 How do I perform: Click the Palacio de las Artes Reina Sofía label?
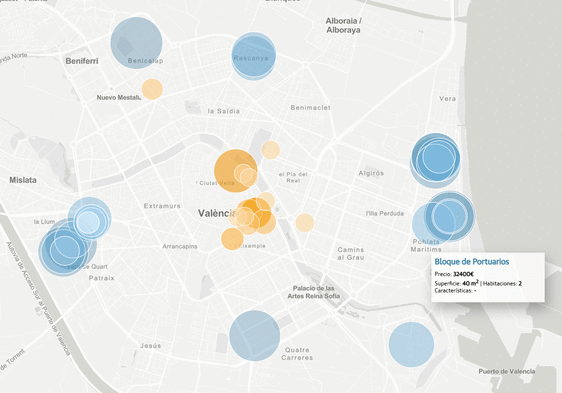click(314, 292)
